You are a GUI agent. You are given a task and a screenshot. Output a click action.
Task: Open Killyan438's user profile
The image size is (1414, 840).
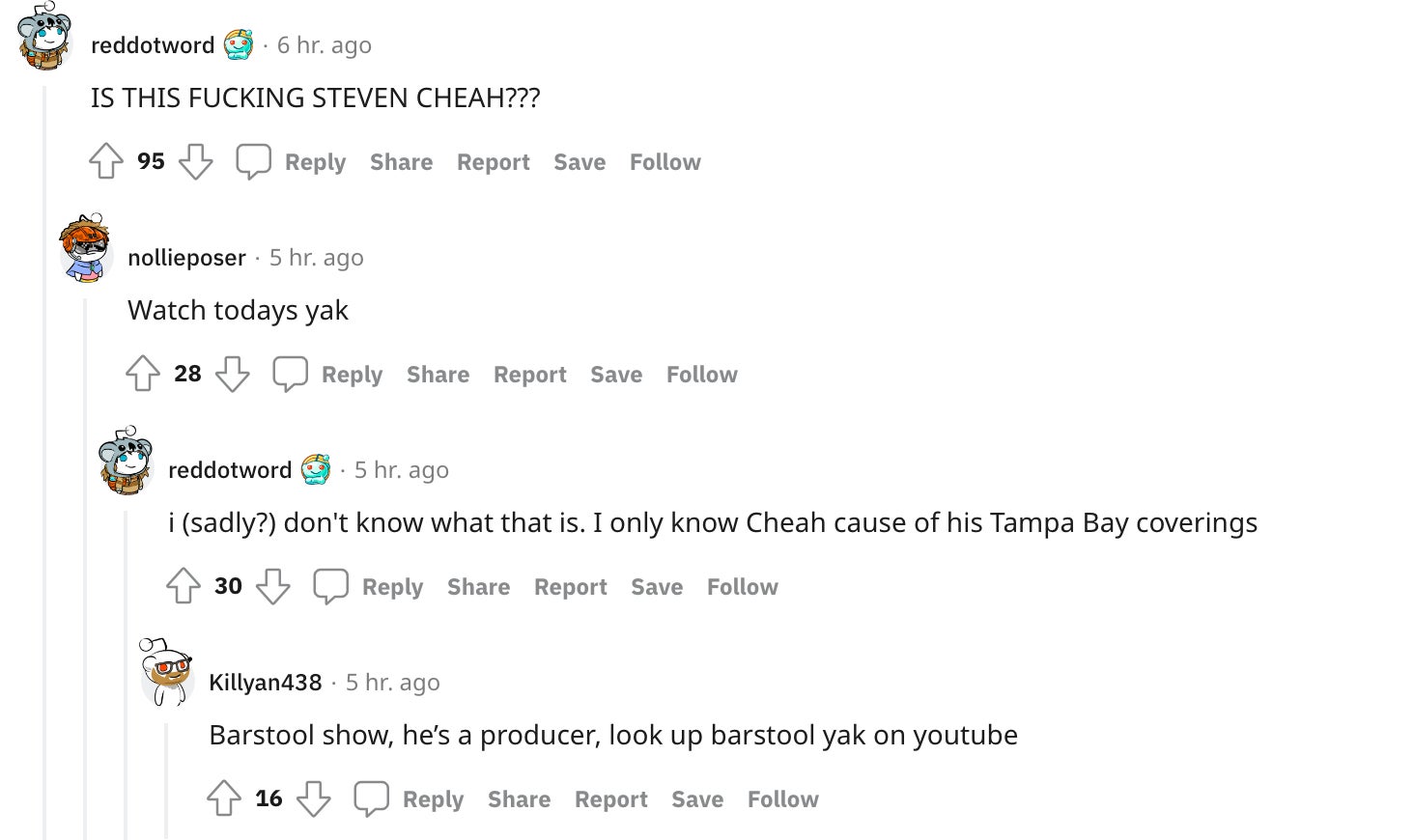coord(265,683)
